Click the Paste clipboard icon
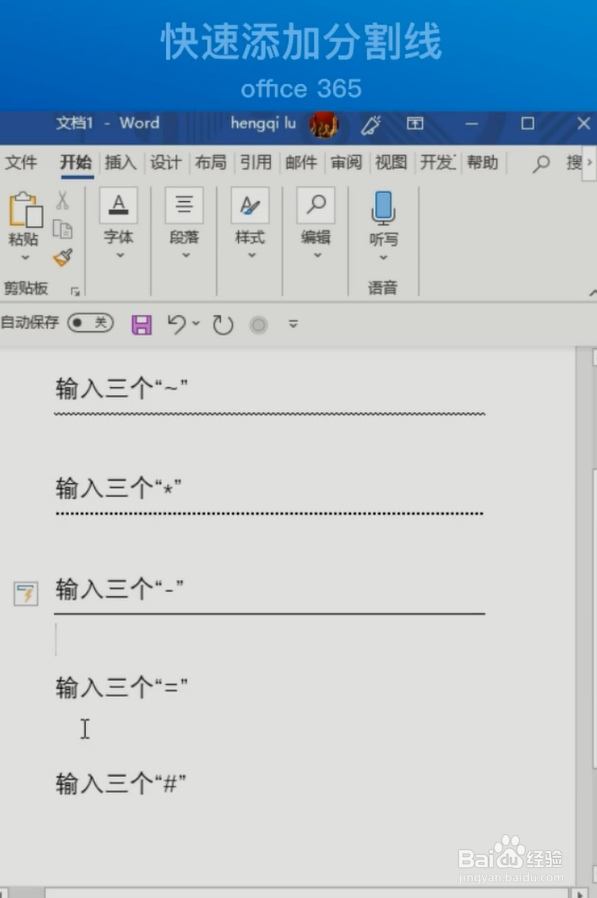The image size is (597, 898). [x=25, y=209]
